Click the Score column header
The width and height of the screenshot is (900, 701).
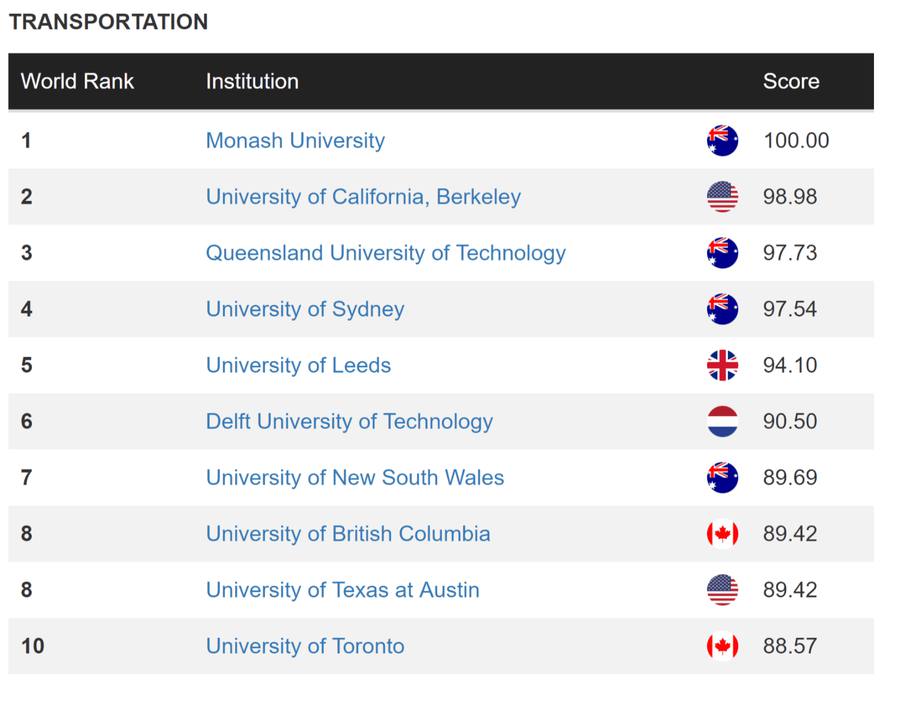point(790,81)
